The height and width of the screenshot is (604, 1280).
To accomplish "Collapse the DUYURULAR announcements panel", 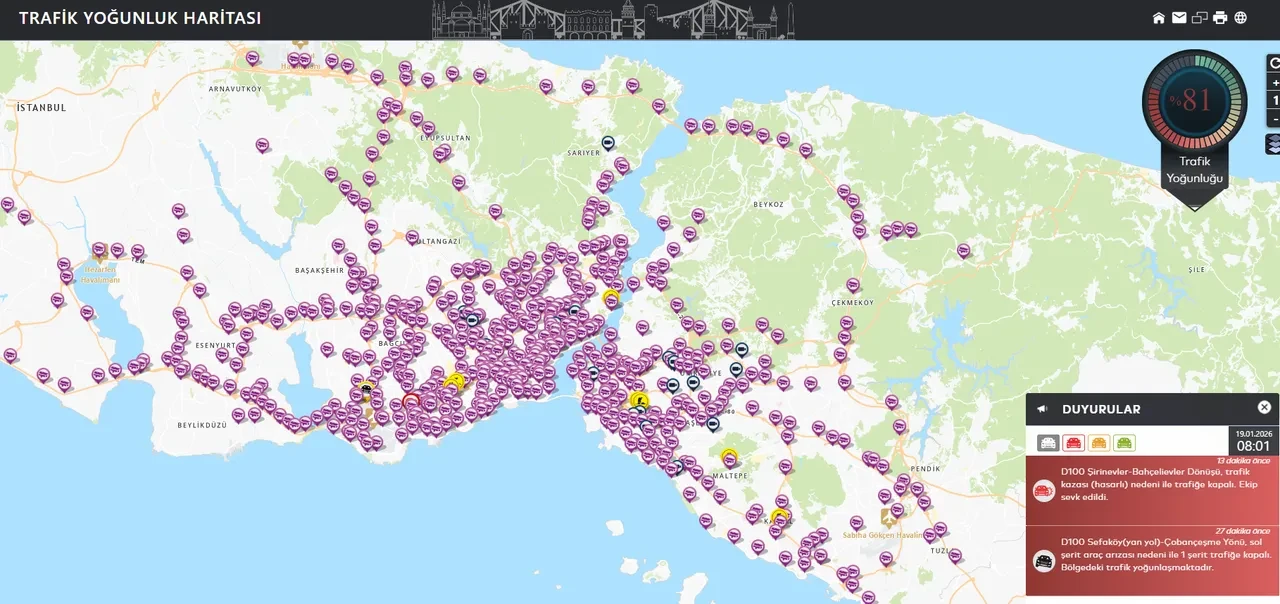I will click(x=1264, y=406).
